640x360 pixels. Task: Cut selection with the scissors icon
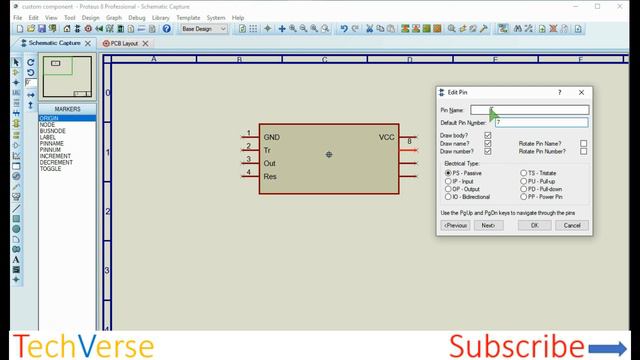(x=369, y=29)
